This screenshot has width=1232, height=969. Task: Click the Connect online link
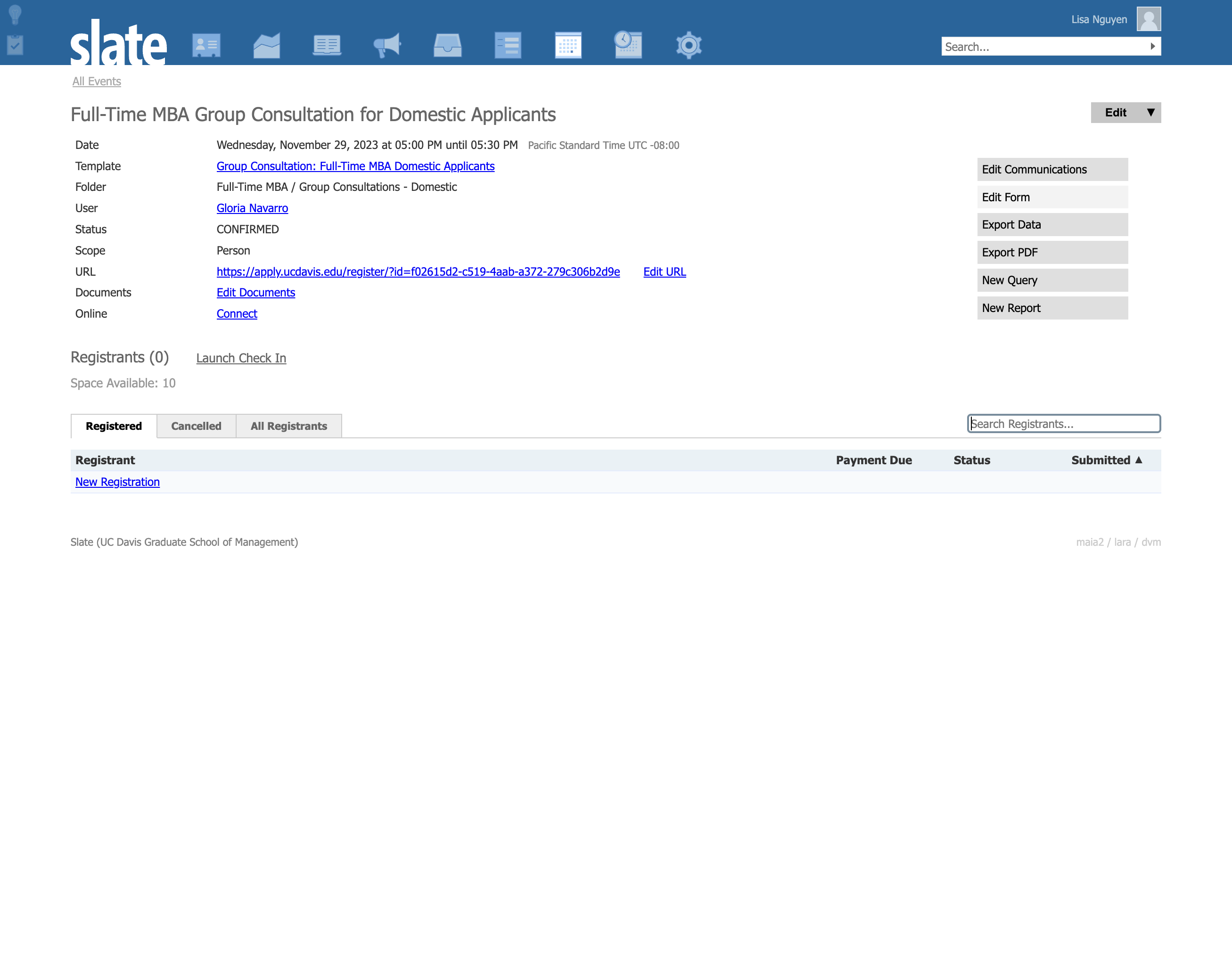tap(237, 314)
